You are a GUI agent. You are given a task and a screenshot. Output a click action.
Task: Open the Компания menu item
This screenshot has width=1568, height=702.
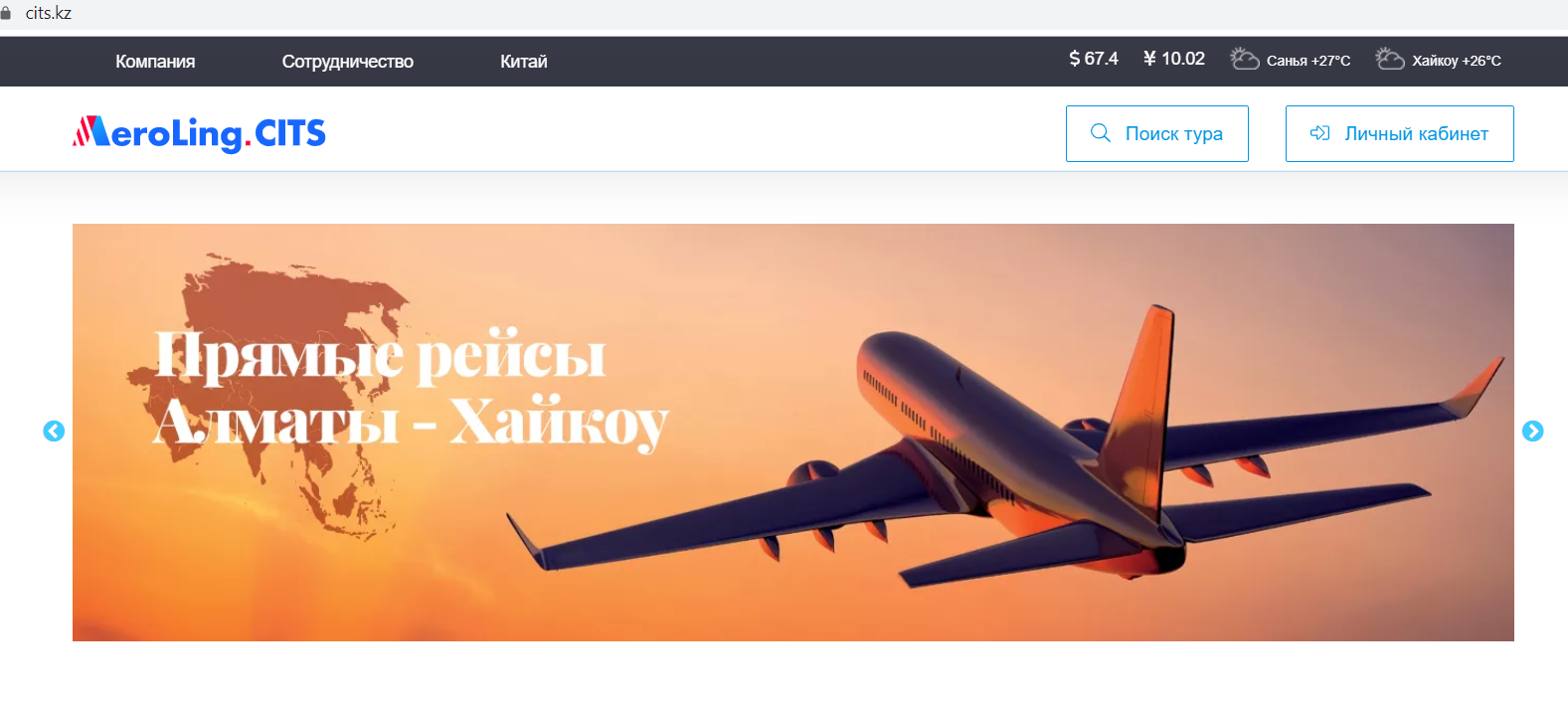pyautogui.click(x=155, y=62)
